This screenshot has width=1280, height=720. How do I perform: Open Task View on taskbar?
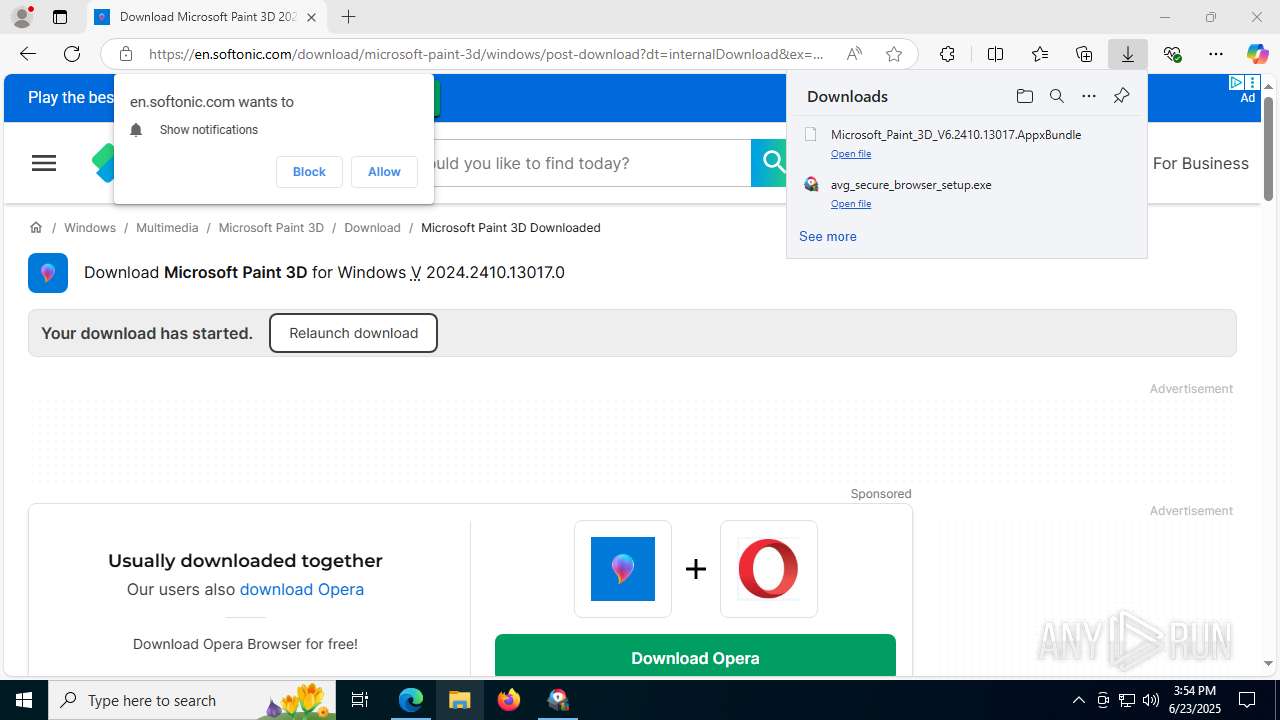pos(360,700)
